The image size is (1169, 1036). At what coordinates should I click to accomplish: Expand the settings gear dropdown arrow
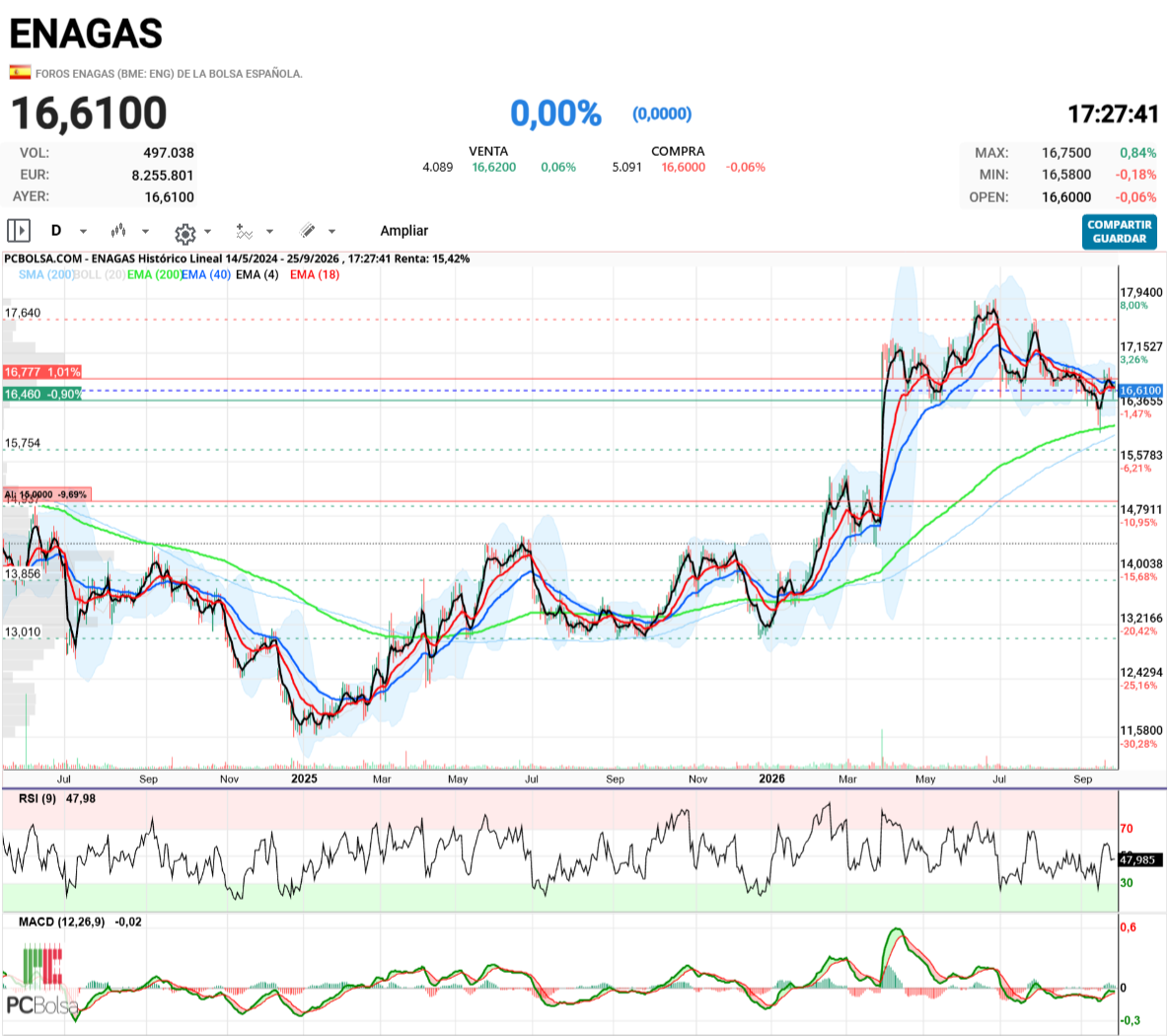[208, 231]
